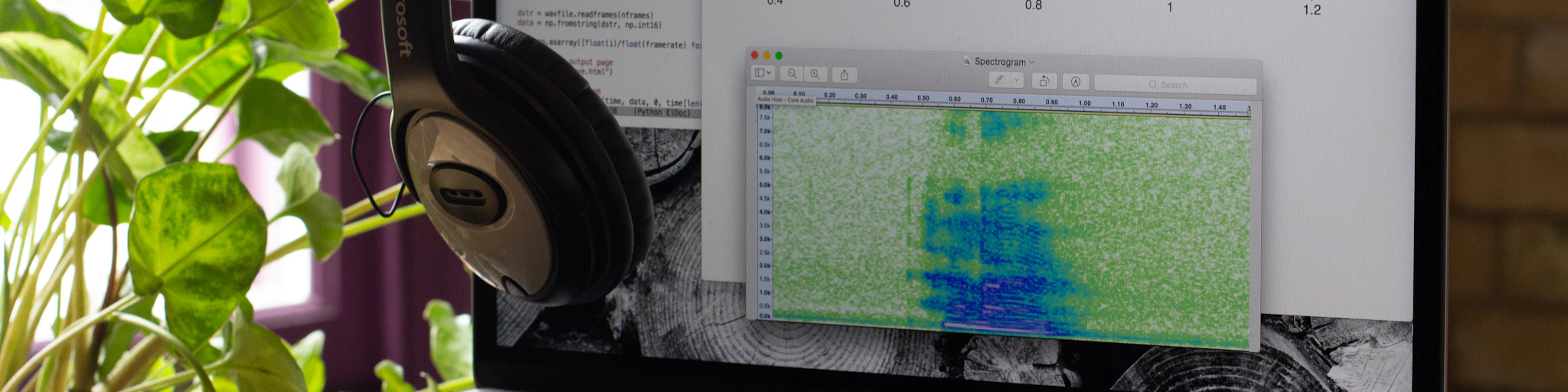This screenshot has height=392, width=1568.
Task: Click the Search field in Preview
Action: click(x=1175, y=85)
